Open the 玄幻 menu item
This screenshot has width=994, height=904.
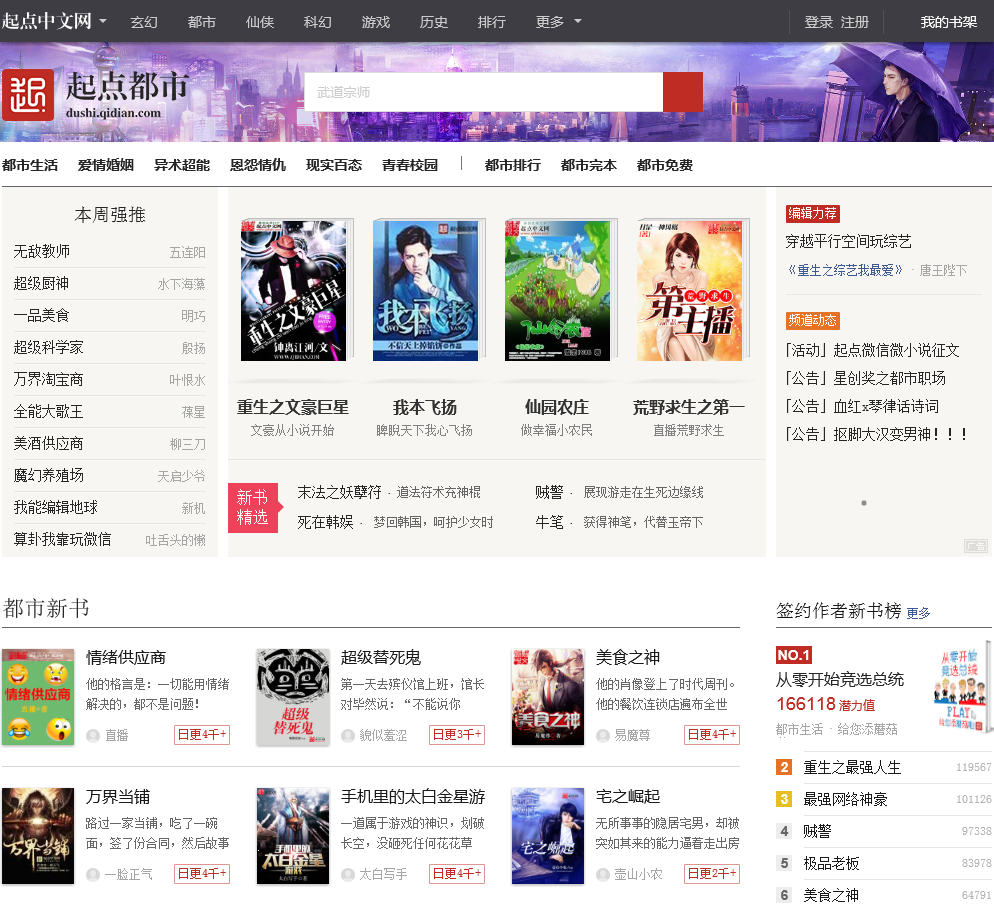pos(144,22)
